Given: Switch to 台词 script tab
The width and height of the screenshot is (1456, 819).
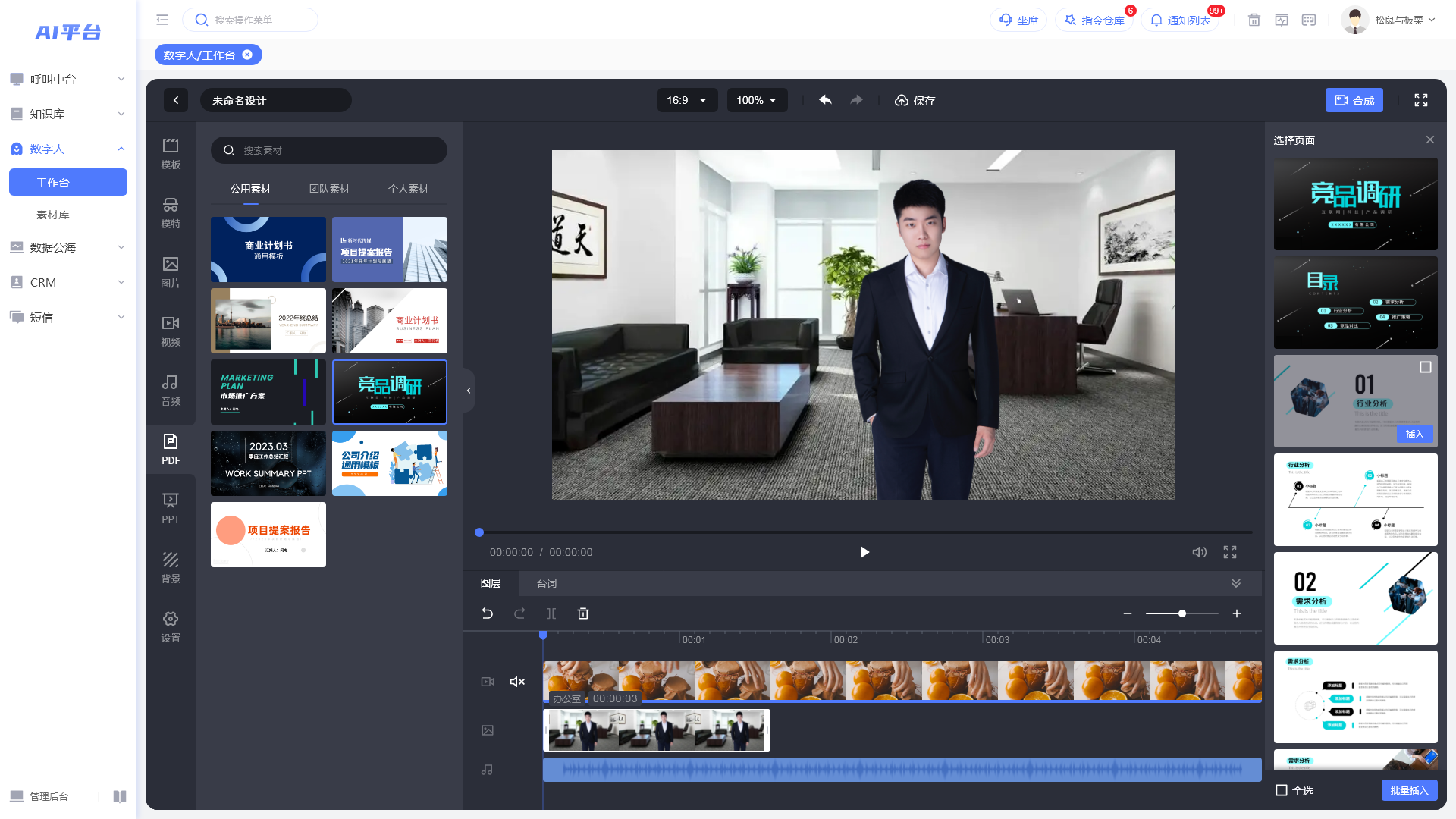Looking at the screenshot, I should 547,583.
